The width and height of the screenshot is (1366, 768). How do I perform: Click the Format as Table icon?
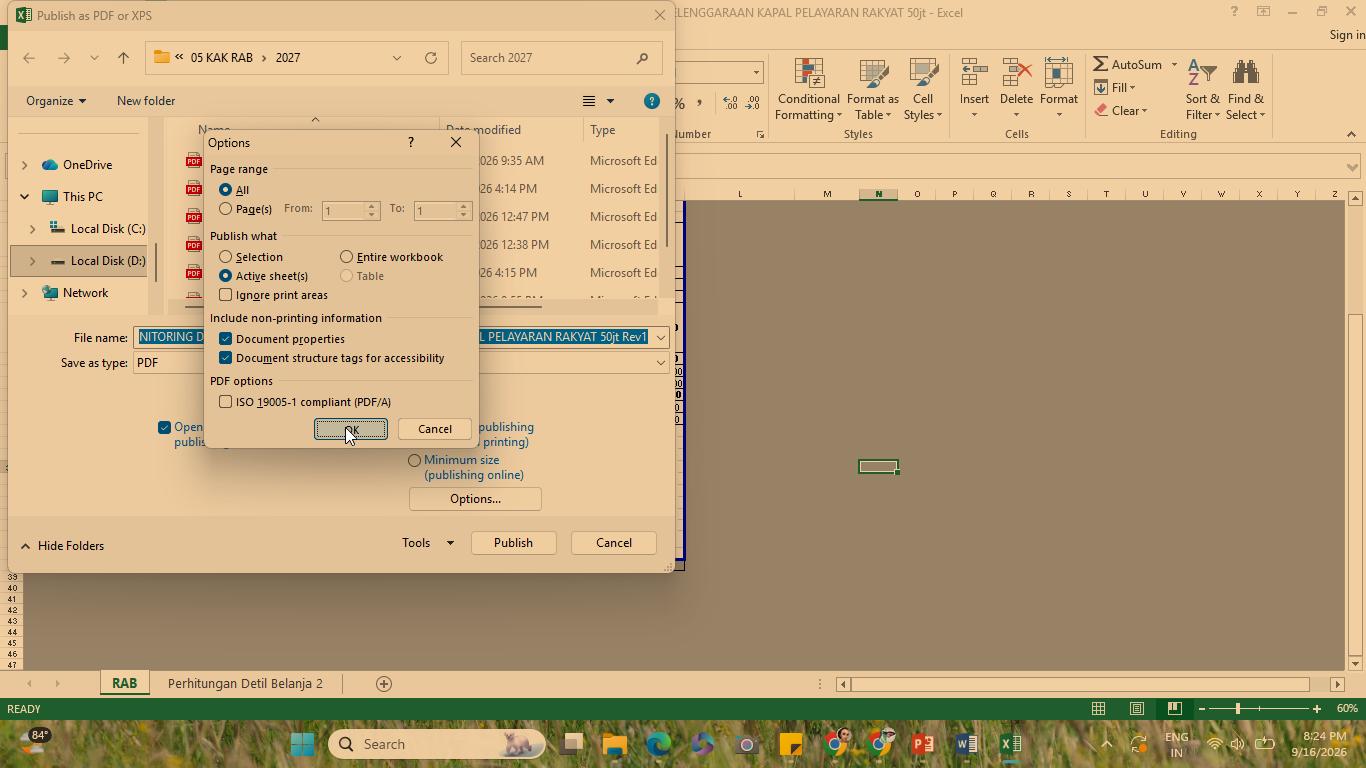click(873, 76)
